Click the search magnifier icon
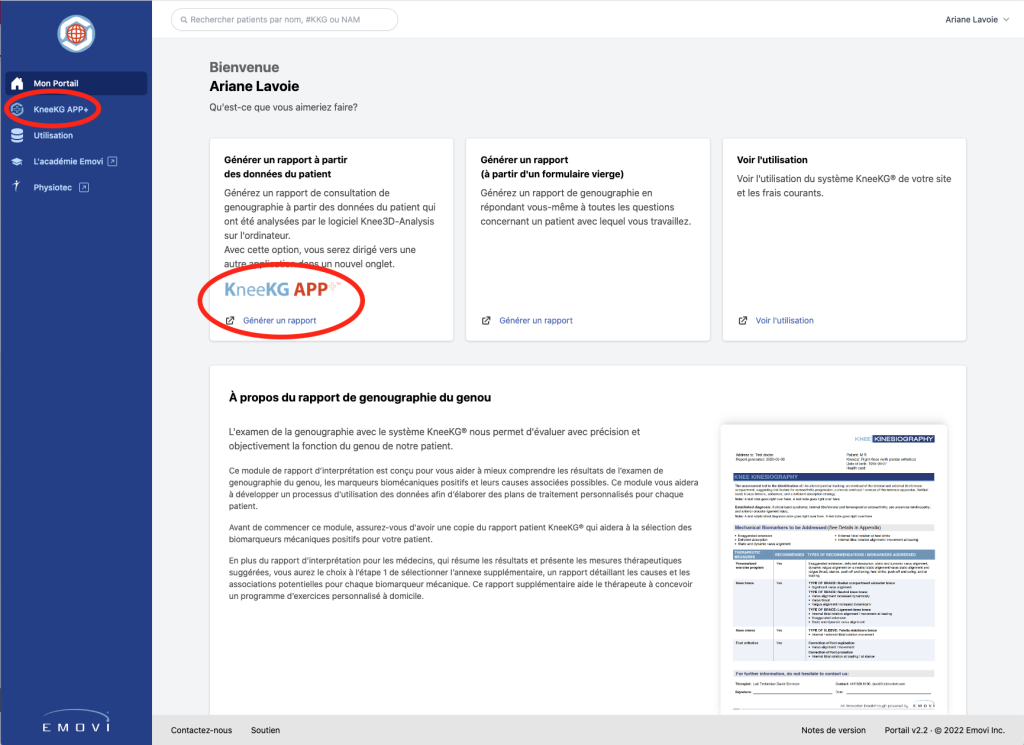 click(x=184, y=20)
